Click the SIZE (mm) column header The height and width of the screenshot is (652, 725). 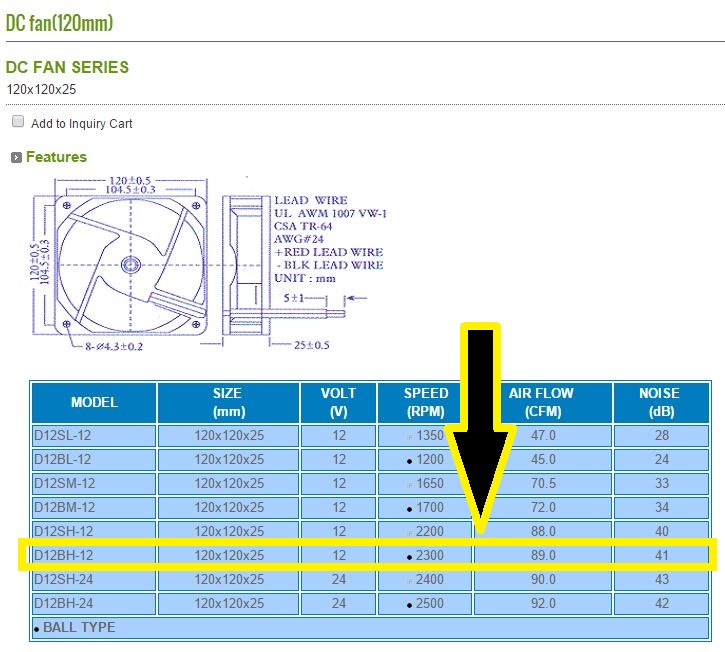[228, 403]
